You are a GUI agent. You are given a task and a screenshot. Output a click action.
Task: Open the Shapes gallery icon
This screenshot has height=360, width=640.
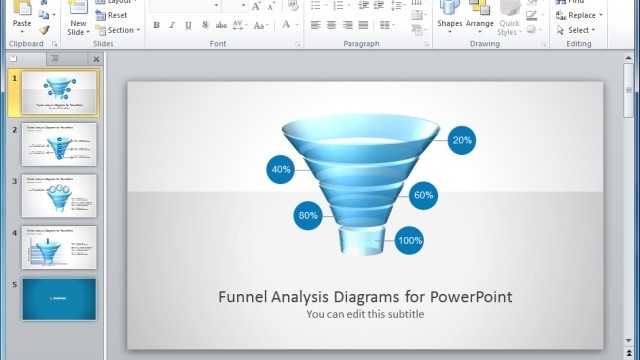point(449,7)
